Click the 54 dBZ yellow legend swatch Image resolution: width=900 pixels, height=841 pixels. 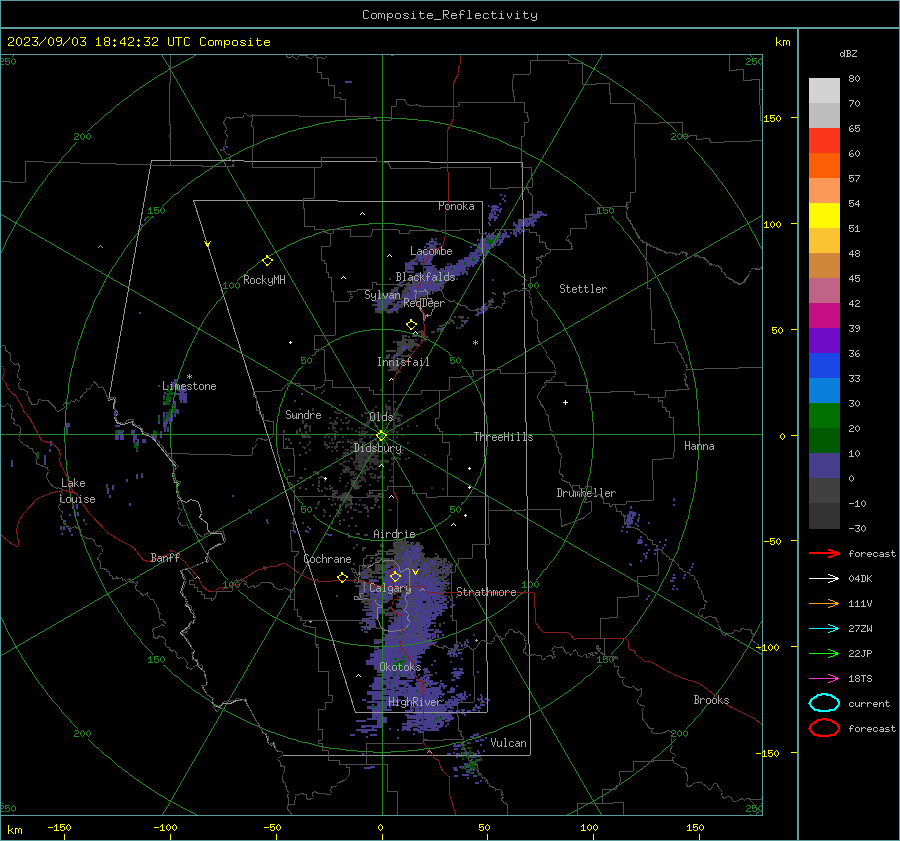[x=824, y=215]
